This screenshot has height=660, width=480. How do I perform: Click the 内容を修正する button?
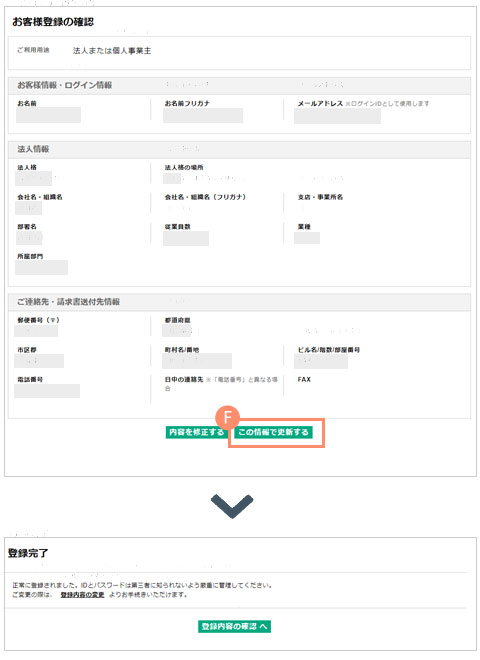(196, 432)
